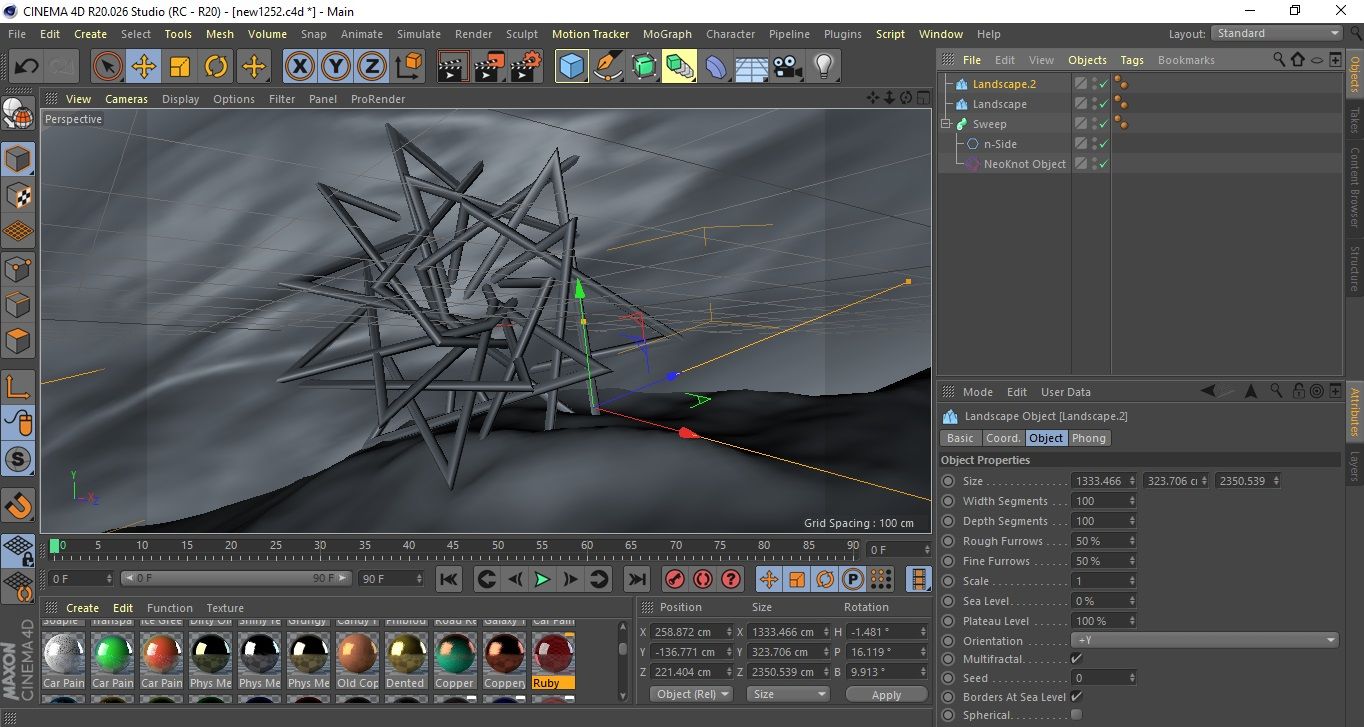This screenshot has height=727, width=1364.
Task: Add a Light object
Action: 823,67
